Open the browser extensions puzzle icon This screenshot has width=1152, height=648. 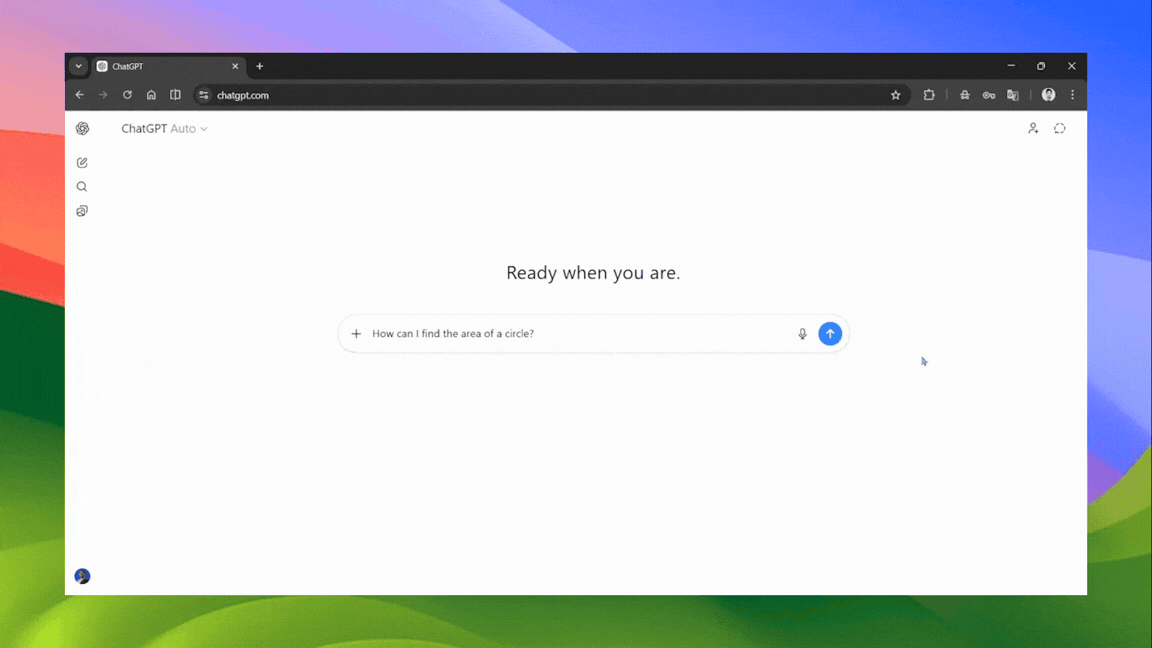pyautogui.click(x=929, y=95)
